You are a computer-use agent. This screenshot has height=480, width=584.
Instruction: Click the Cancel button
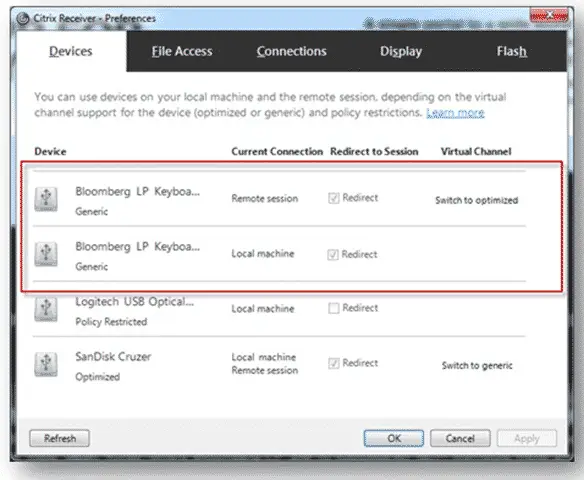460,438
